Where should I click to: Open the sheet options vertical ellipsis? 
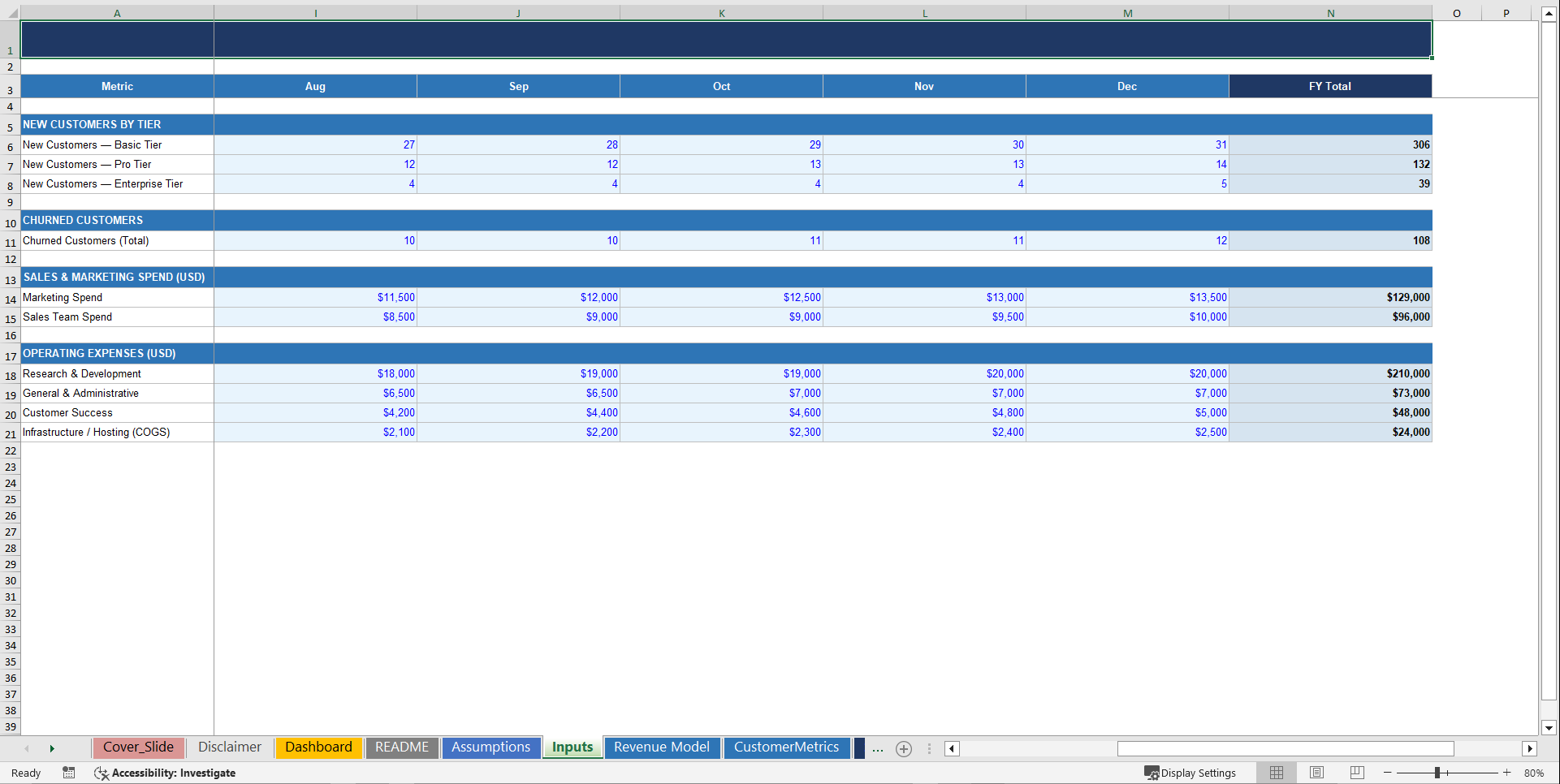[929, 748]
